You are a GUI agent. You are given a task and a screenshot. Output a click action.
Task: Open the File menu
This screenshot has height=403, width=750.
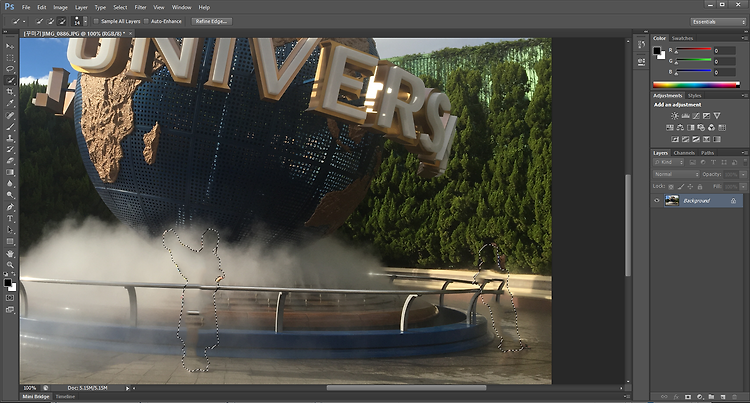pos(26,7)
